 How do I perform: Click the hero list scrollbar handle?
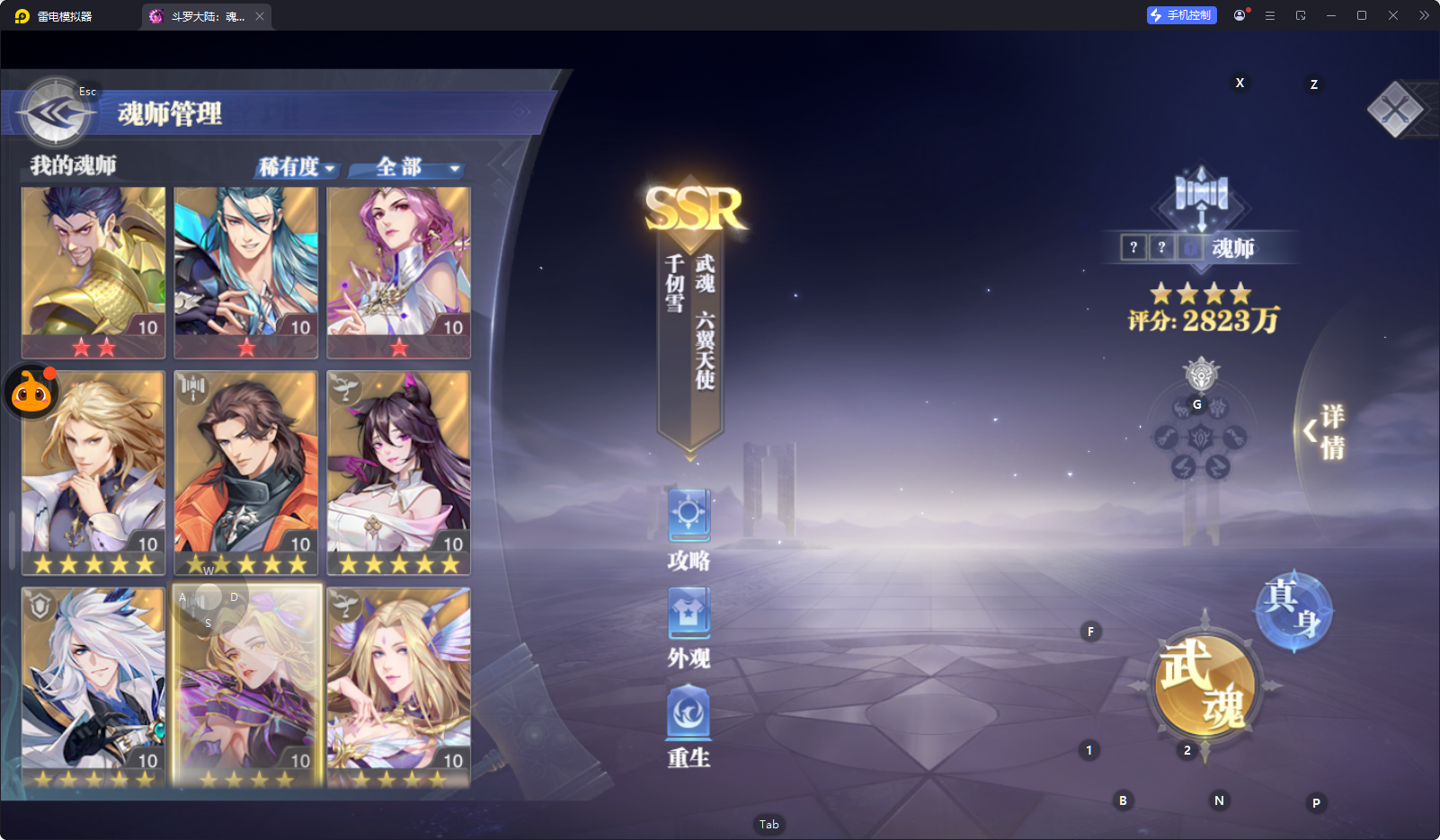click(12, 541)
